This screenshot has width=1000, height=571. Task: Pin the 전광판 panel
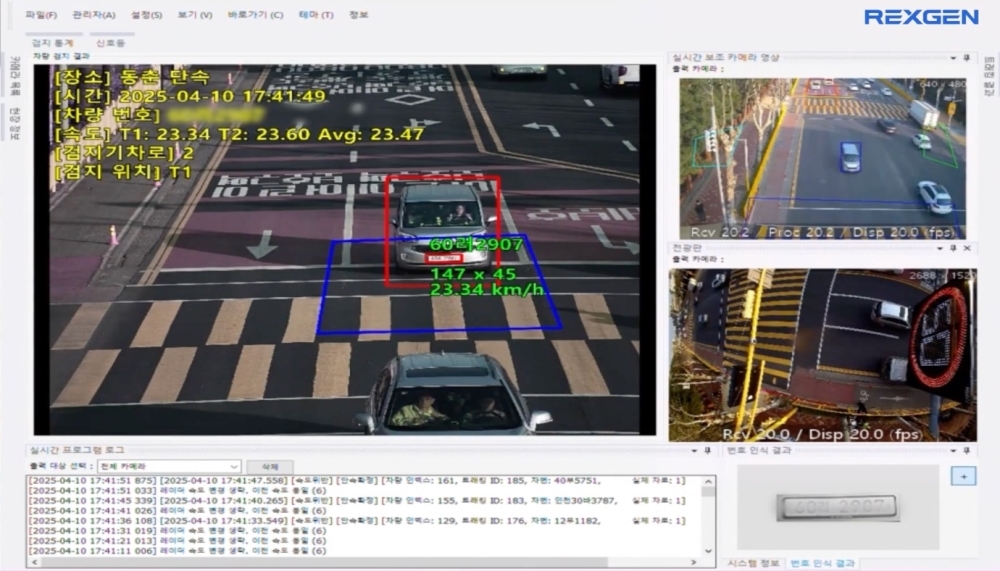click(955, 247)
